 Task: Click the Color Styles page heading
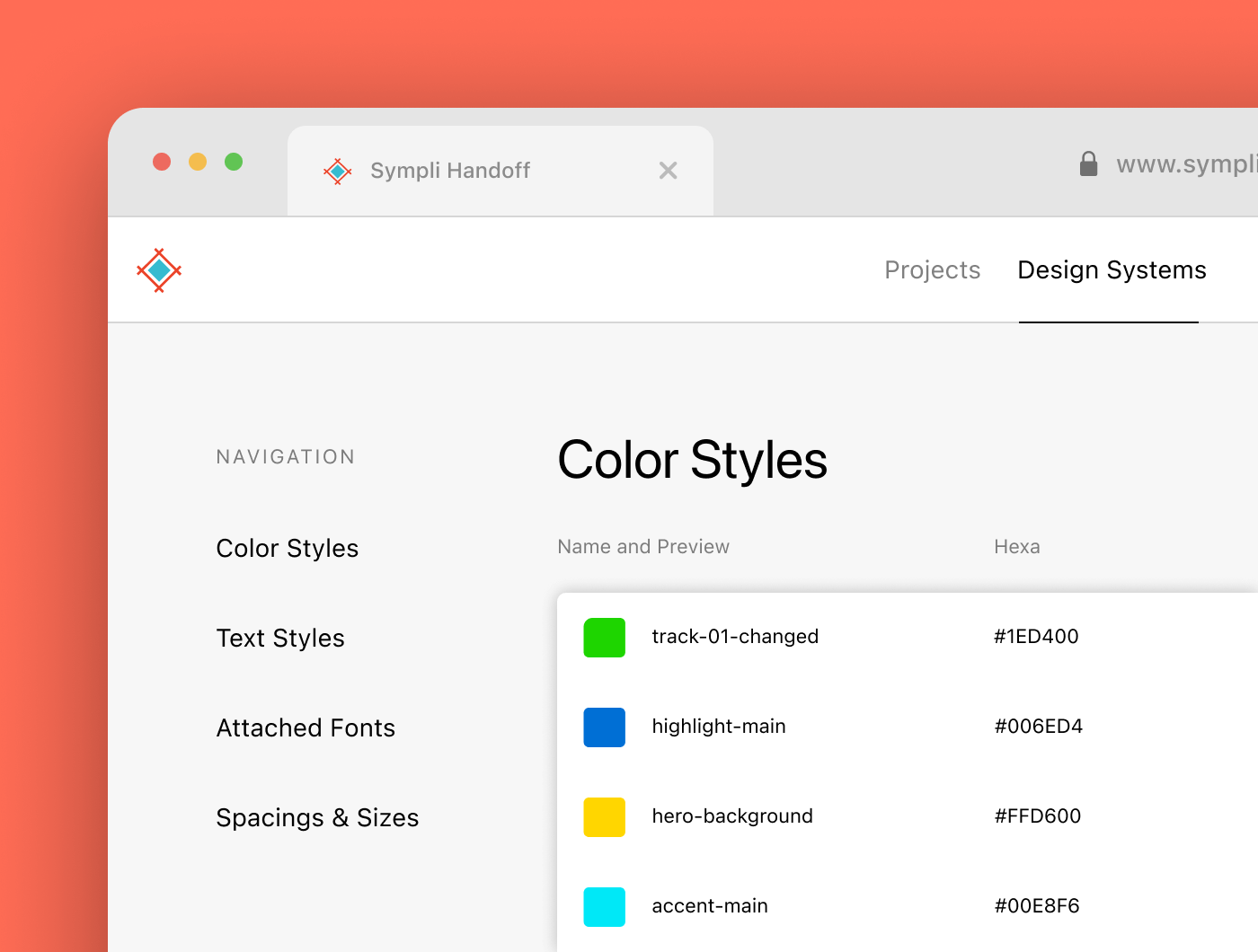click(692, 461)
